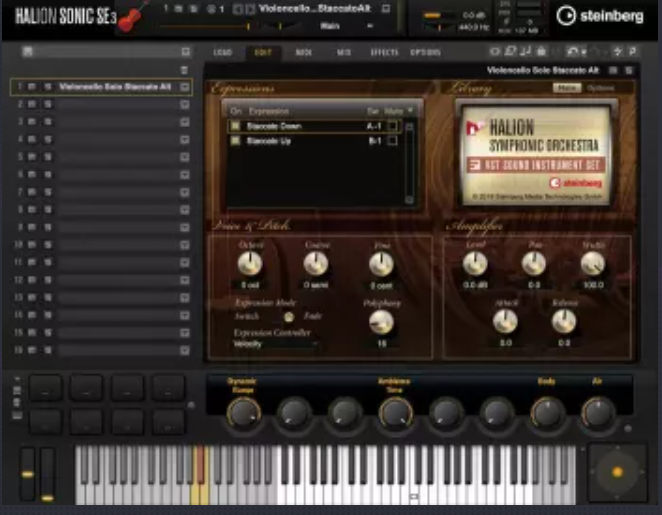This screenshot has height=515, width=662.
Task: Toggle the Expression Mode Switch/Fade switch
Action: pos(289,315)
